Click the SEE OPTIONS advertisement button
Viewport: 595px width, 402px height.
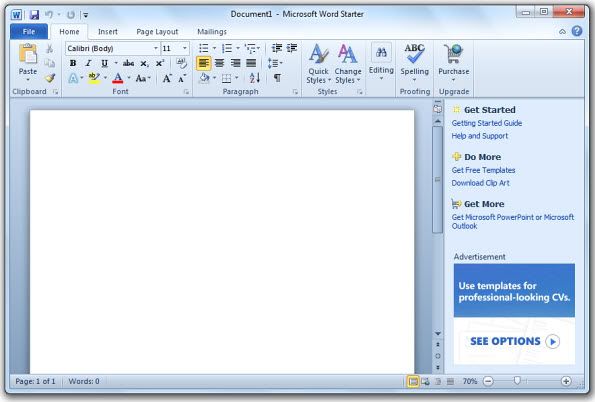pos(514,341)
